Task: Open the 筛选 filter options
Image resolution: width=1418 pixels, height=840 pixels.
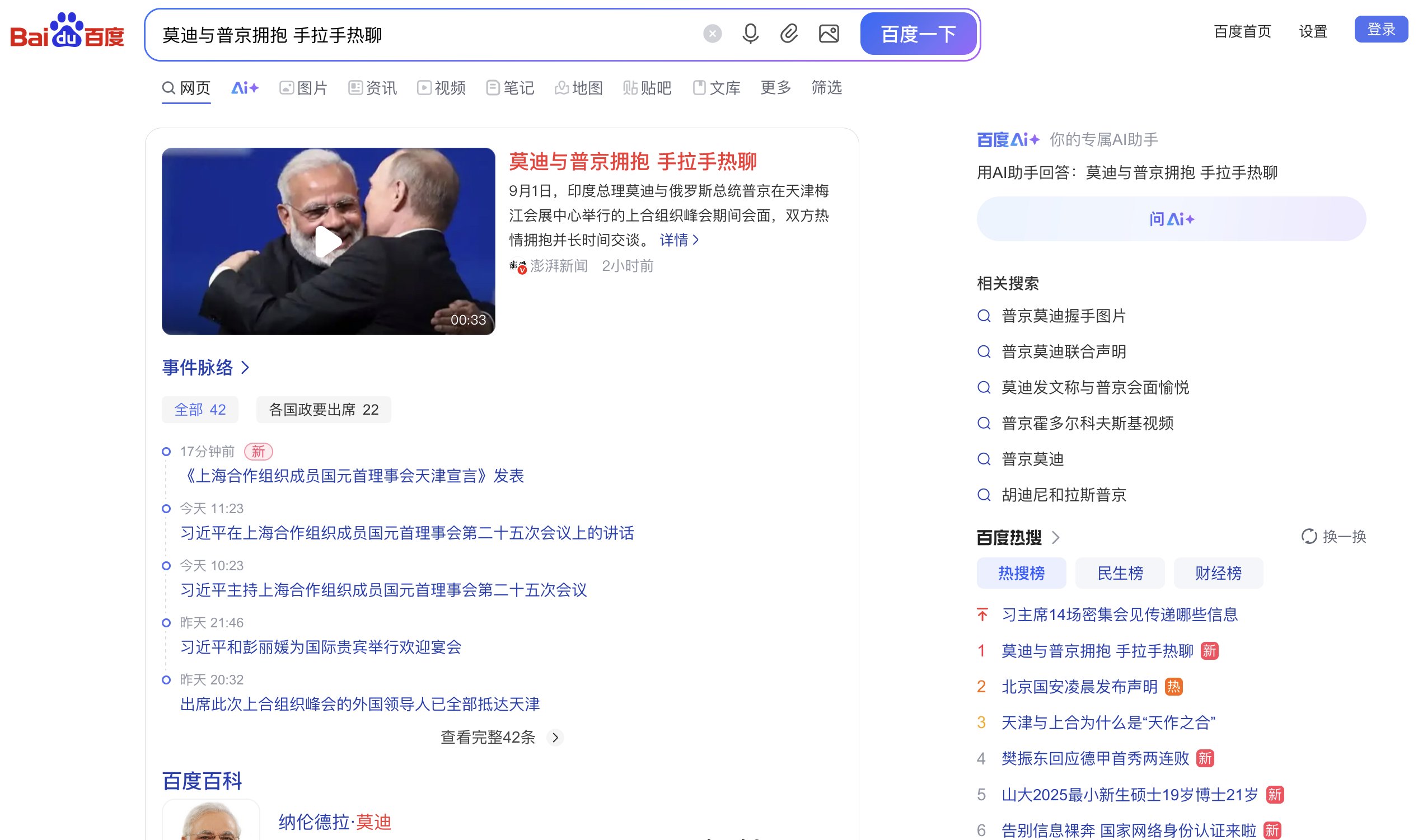Action: pyautogui.click(x=826, y=87)
